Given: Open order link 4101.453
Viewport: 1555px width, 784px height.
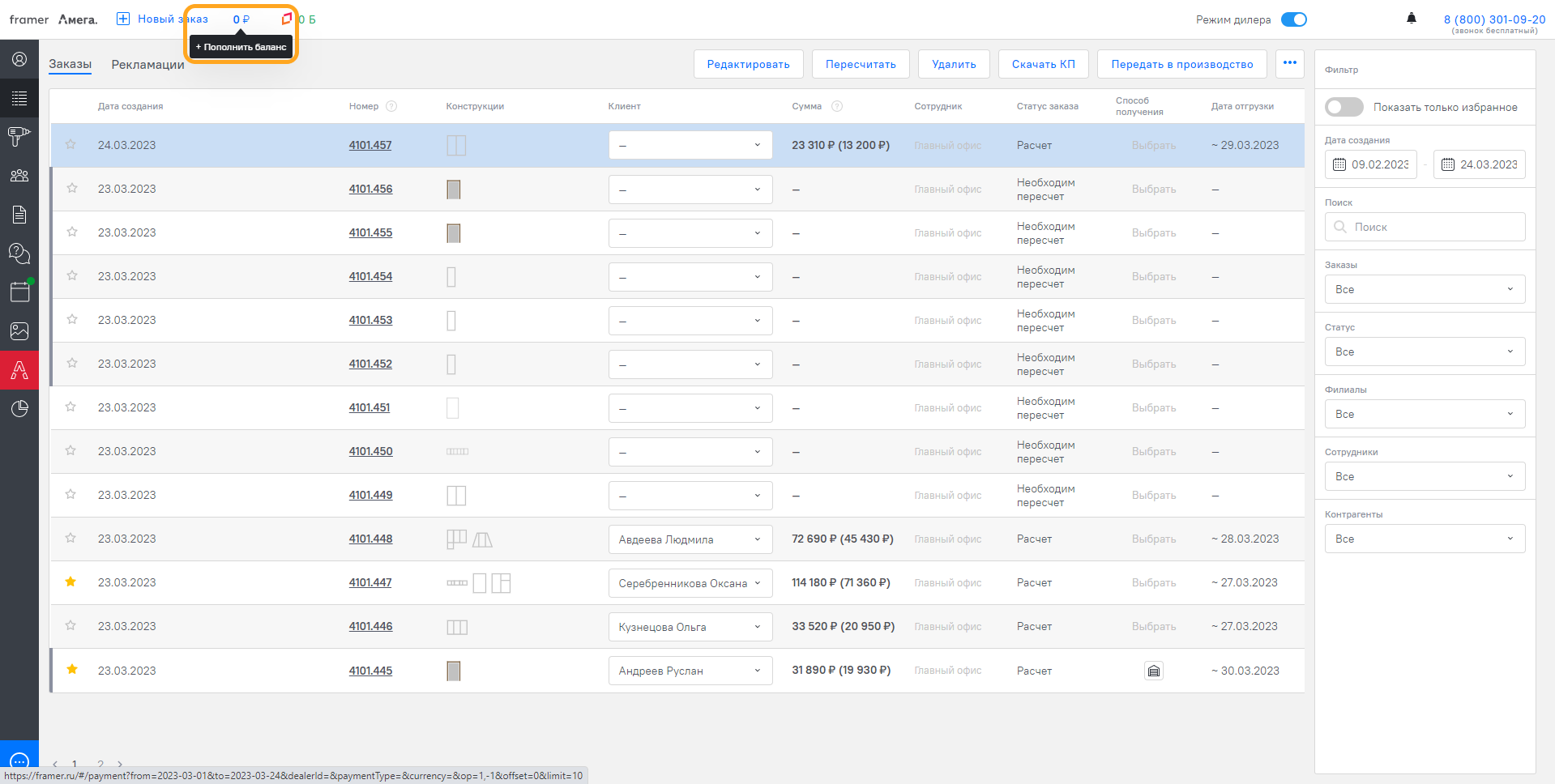Looking at the screenshot, I should coord(370,320).
